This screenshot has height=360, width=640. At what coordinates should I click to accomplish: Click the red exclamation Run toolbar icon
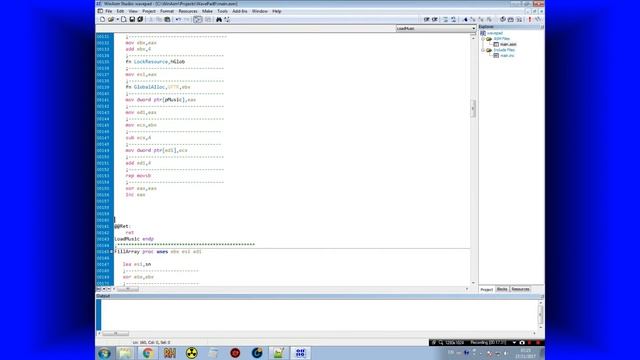coord(530,20)
